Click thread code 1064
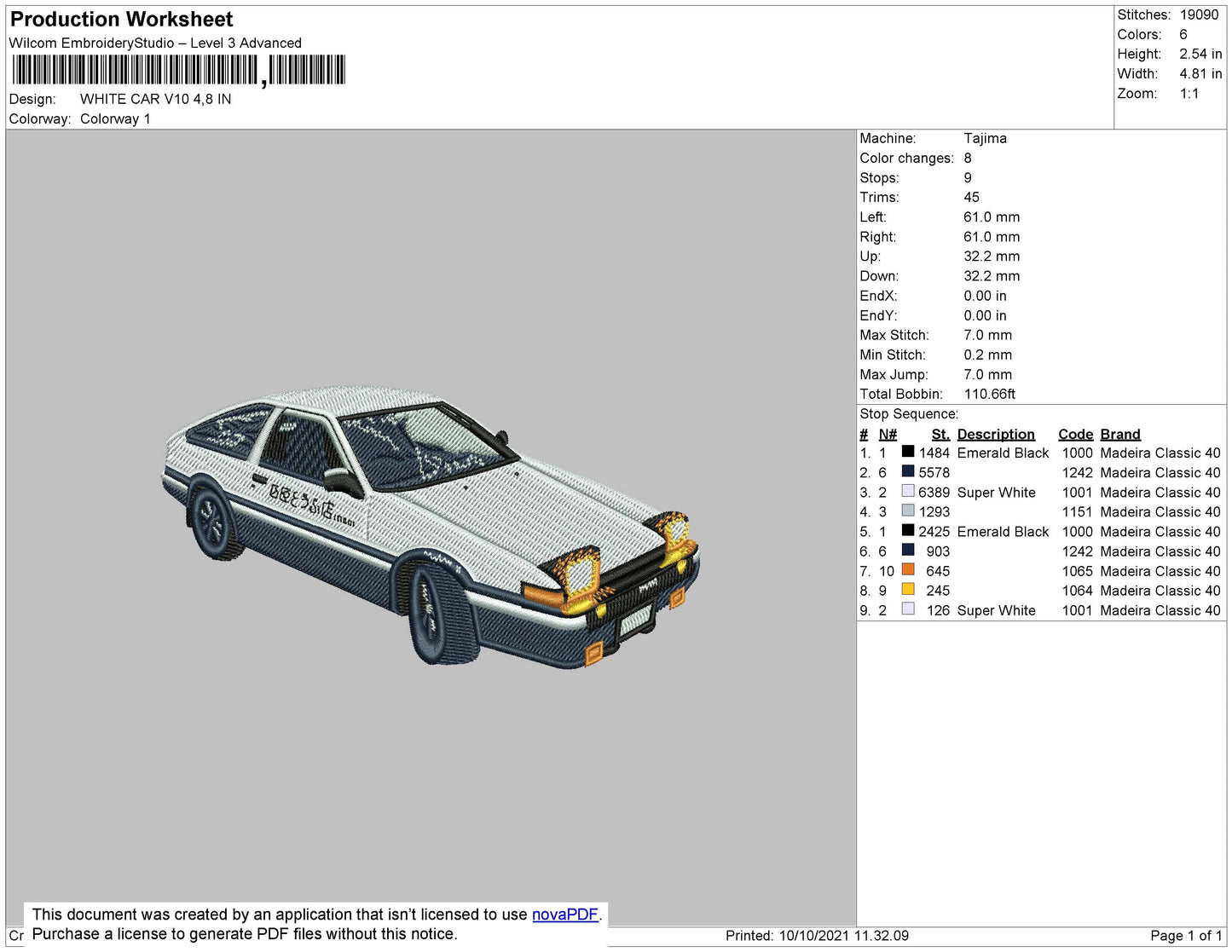This screenshot has width=1232, height=952. [1077, 591]
